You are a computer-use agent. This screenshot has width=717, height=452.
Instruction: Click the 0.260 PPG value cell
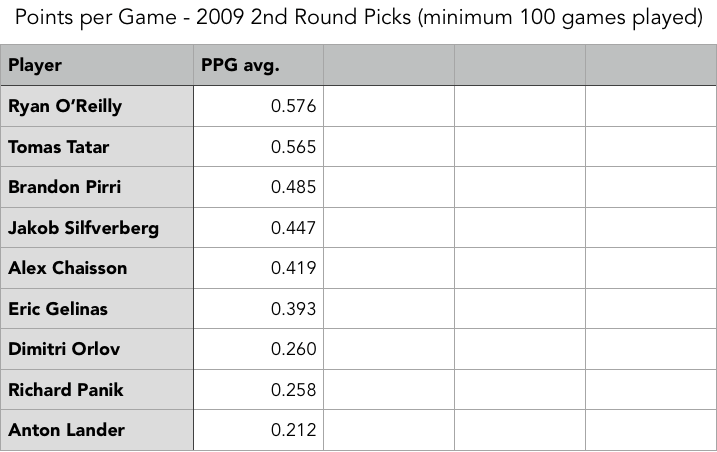[x=258, y=349]
